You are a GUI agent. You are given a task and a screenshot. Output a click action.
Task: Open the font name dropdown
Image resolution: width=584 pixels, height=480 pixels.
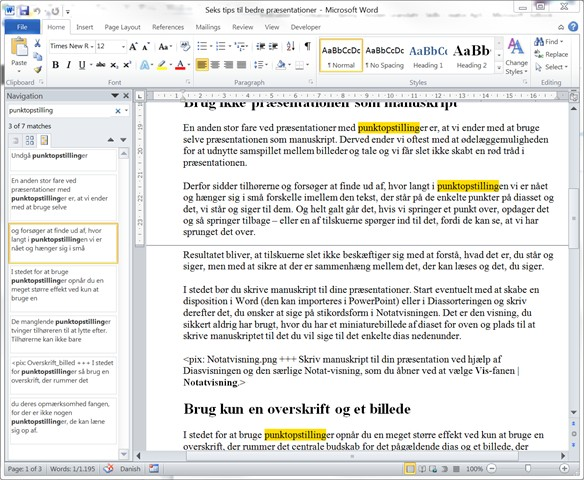coord(92,47)
